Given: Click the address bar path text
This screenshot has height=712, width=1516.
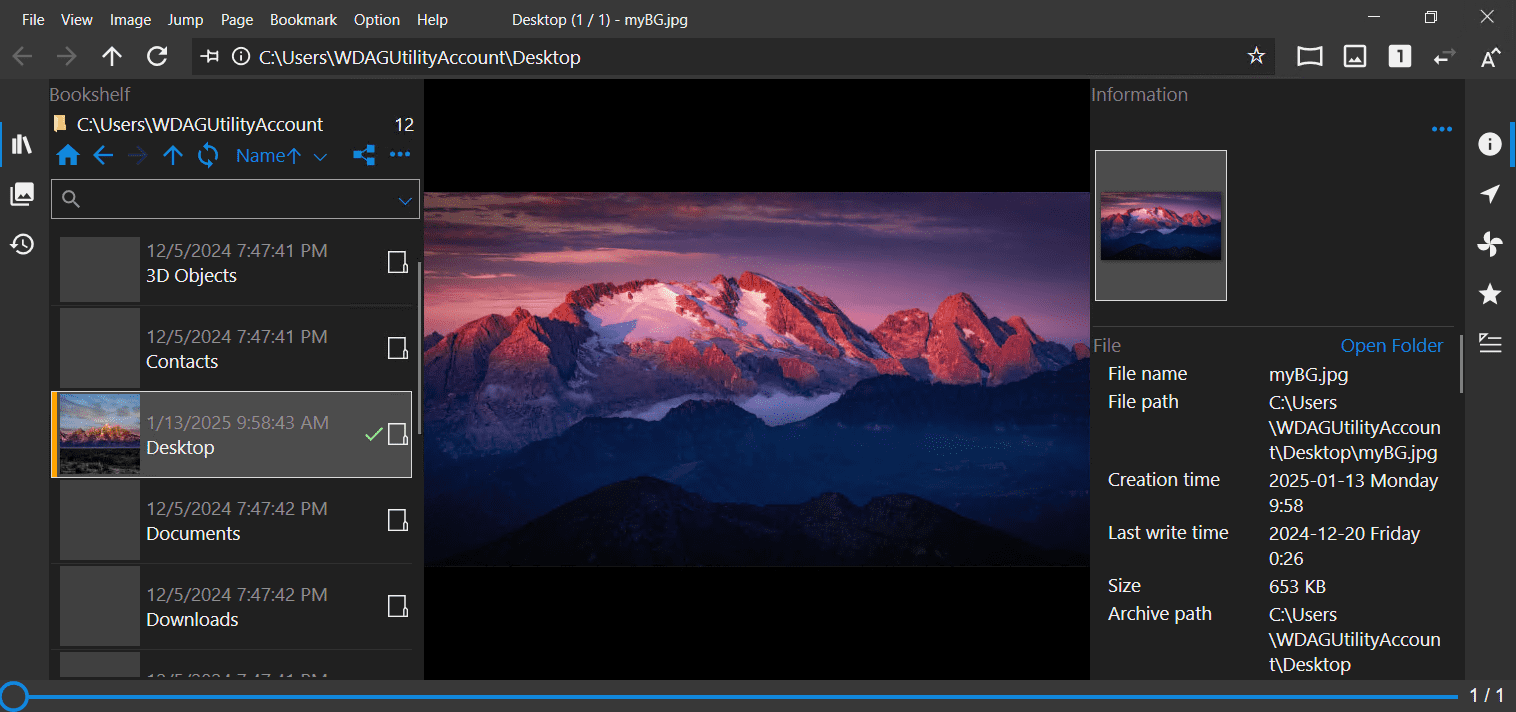Looking at the screenshot, I should point(420,57).
